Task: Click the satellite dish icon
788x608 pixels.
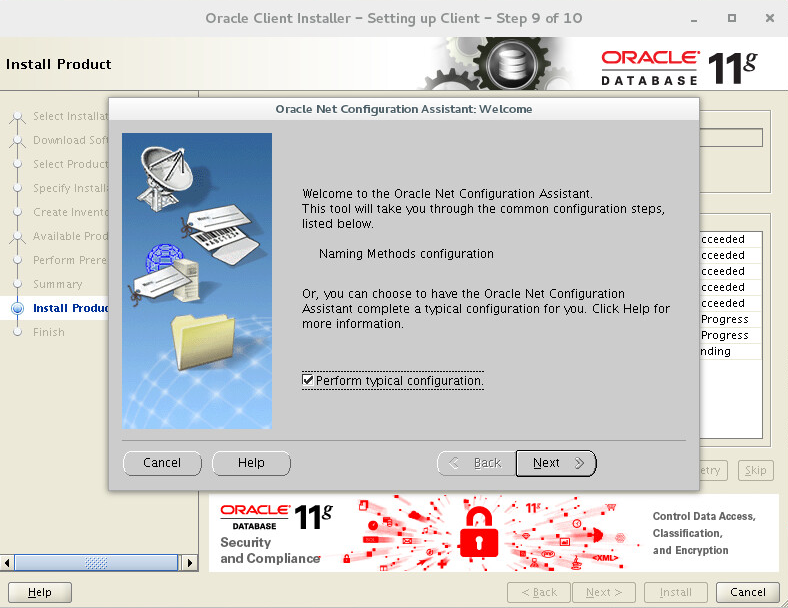Action: coord(164,177)
